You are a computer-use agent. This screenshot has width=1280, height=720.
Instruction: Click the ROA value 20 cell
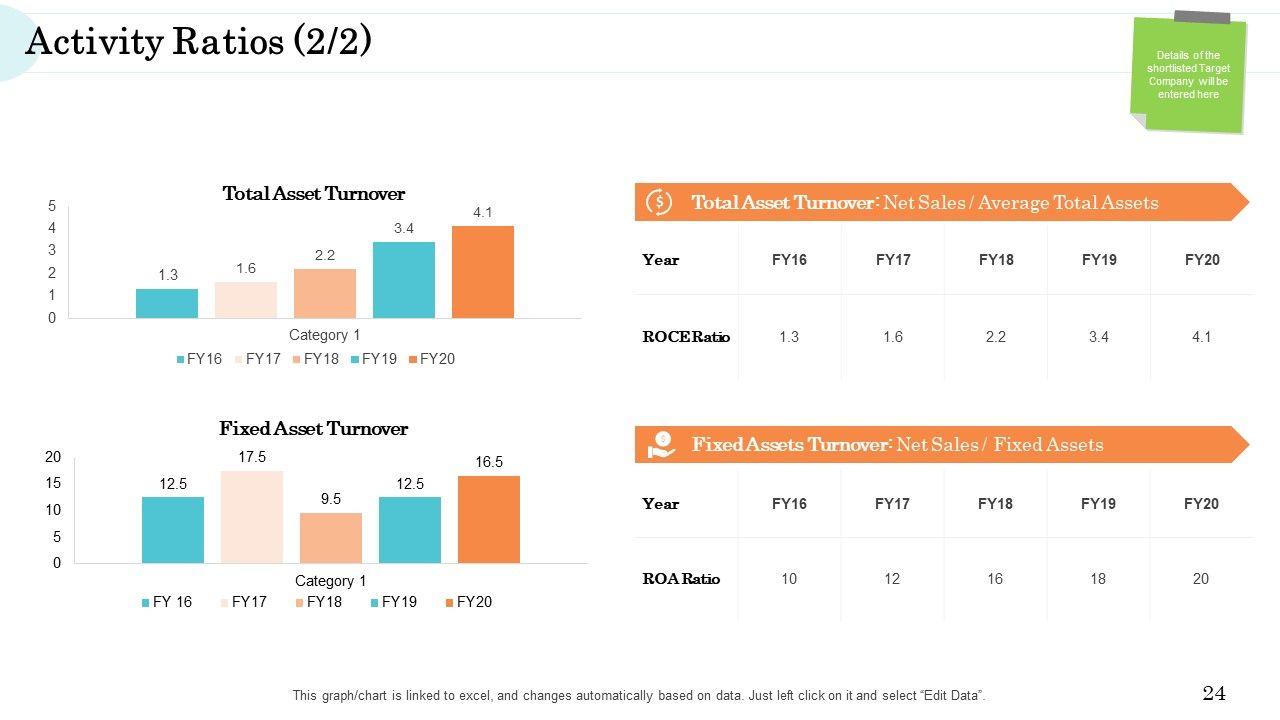pos(1201,579)
